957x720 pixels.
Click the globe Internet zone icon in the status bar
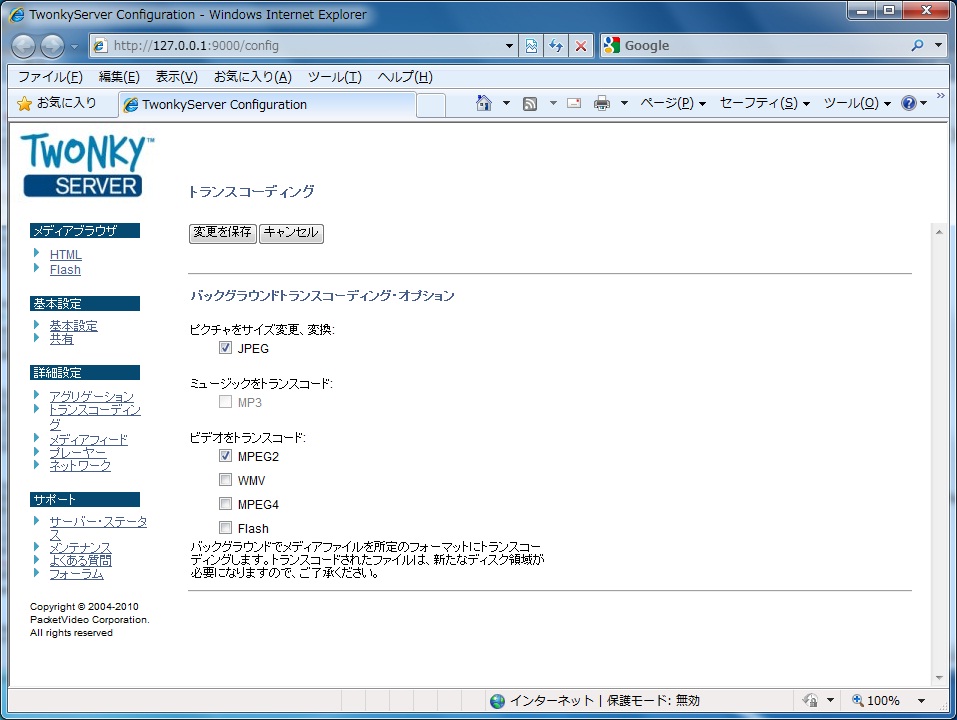[x=497, y=701]
